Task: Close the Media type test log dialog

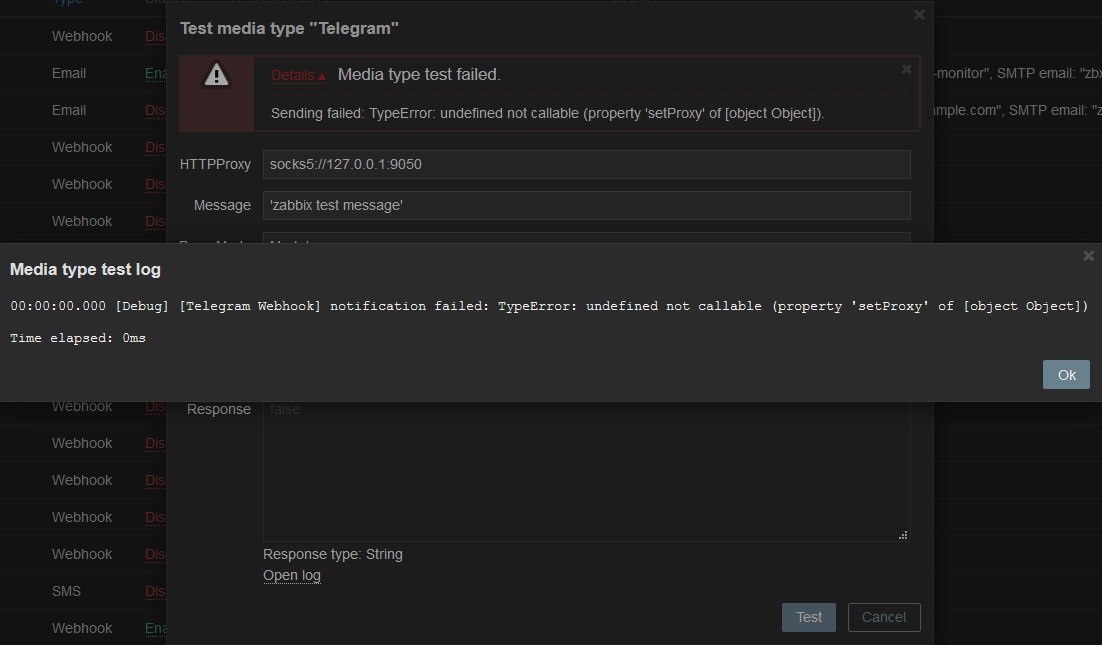Action: point(1088,256)
